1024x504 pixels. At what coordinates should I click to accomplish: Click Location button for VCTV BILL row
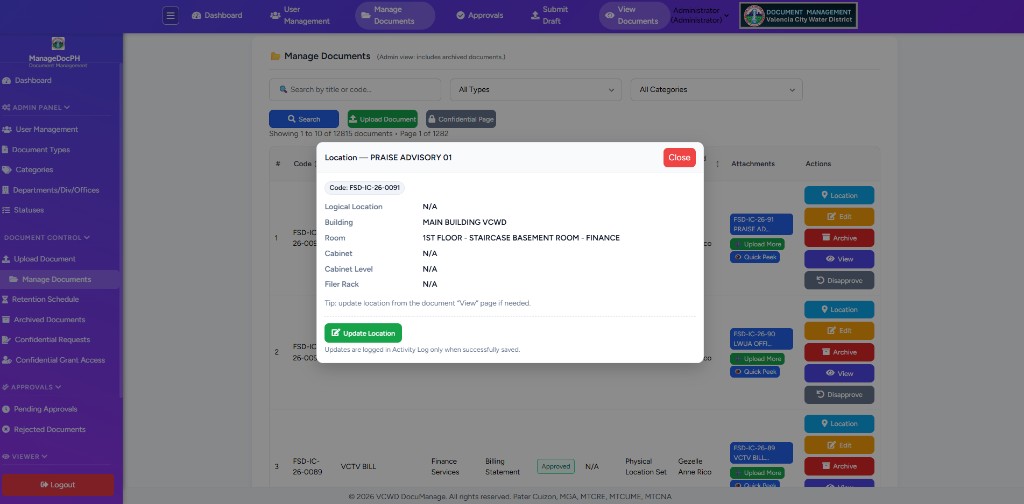click(839, 424)
